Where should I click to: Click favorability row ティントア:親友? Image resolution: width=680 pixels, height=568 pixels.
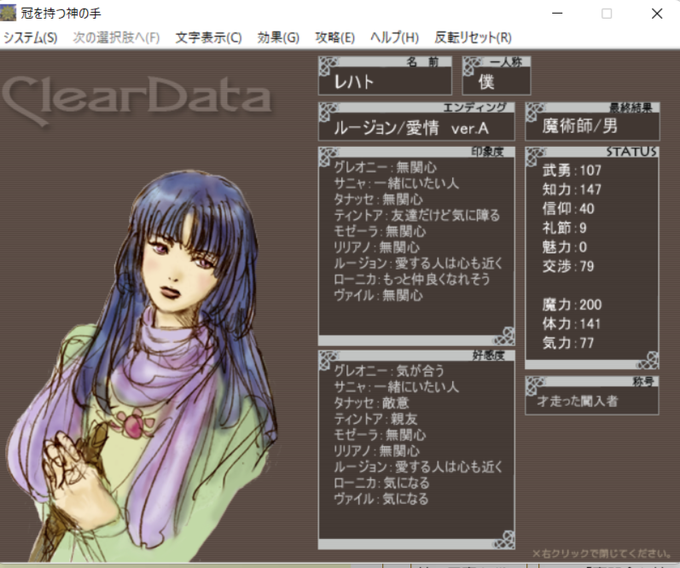(375, 419)
